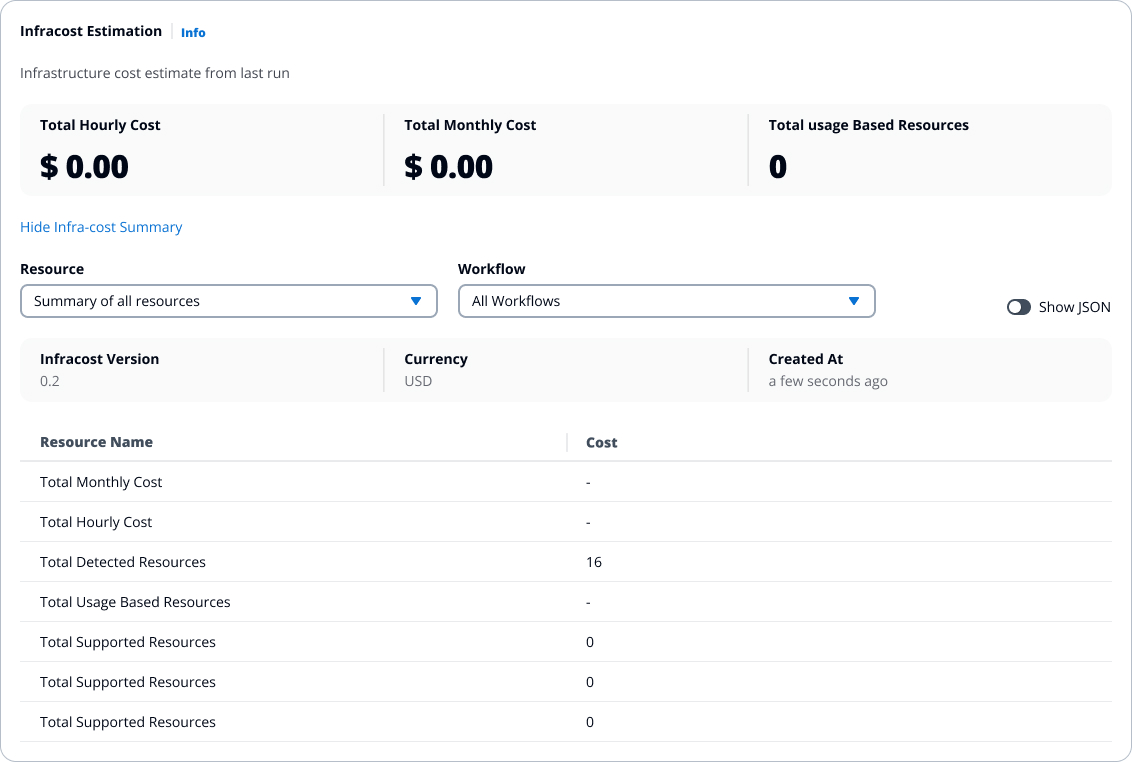Click the Cost column header
Screen dimensions: 1132x762
click(x=601, y=442)
